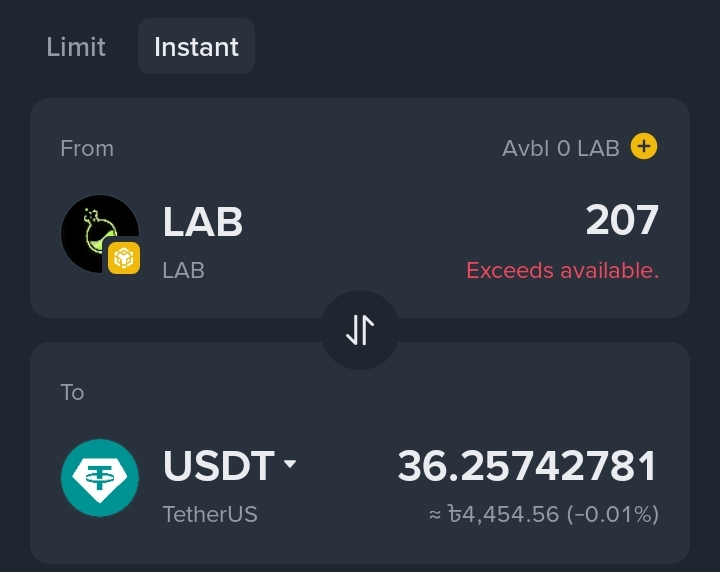Edit the 36.25742781 To amount
Screen dimensions: 720x572
click(527, 466)
